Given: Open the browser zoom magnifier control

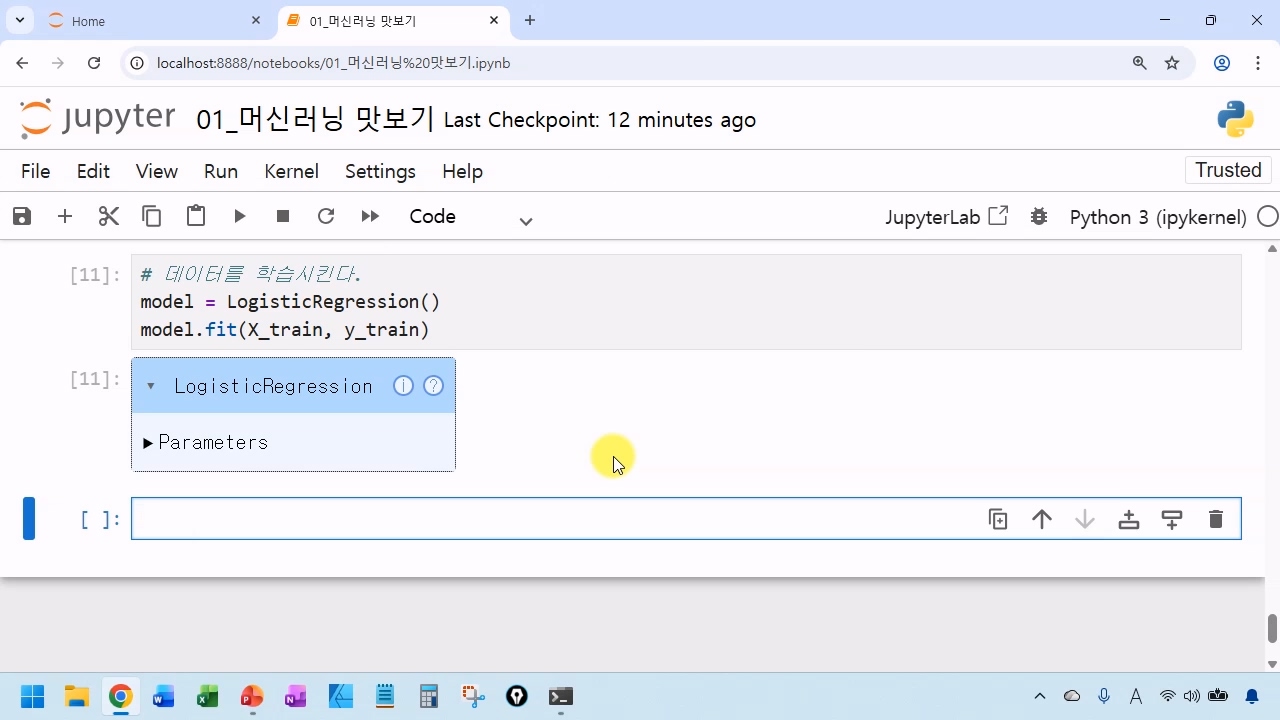Looking at the screenshot, I should [1140, 63].
